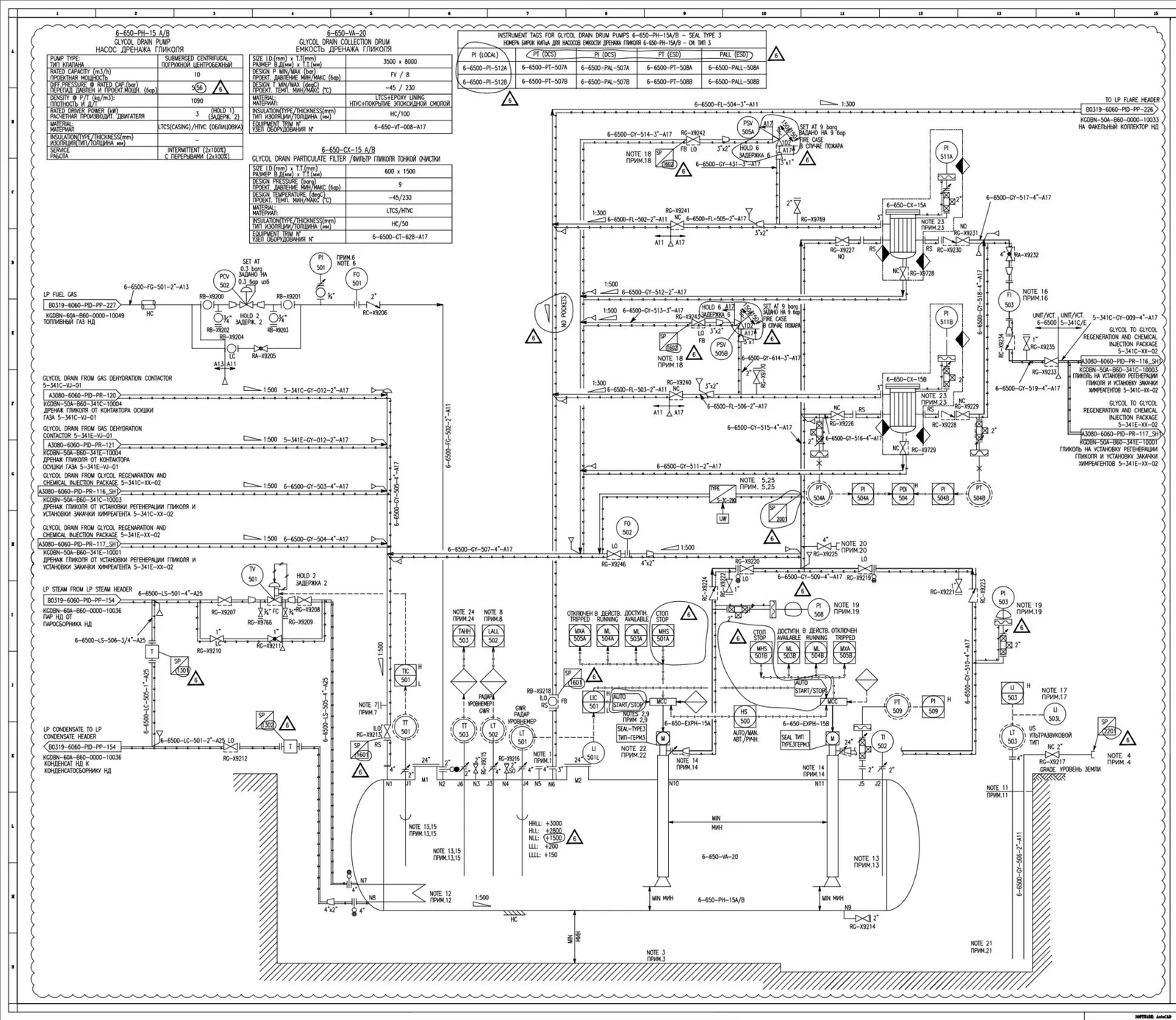Select the '6-6500-PT-507A' tag cell
Screen dimensions: 1176x1020
click(545, 68)
